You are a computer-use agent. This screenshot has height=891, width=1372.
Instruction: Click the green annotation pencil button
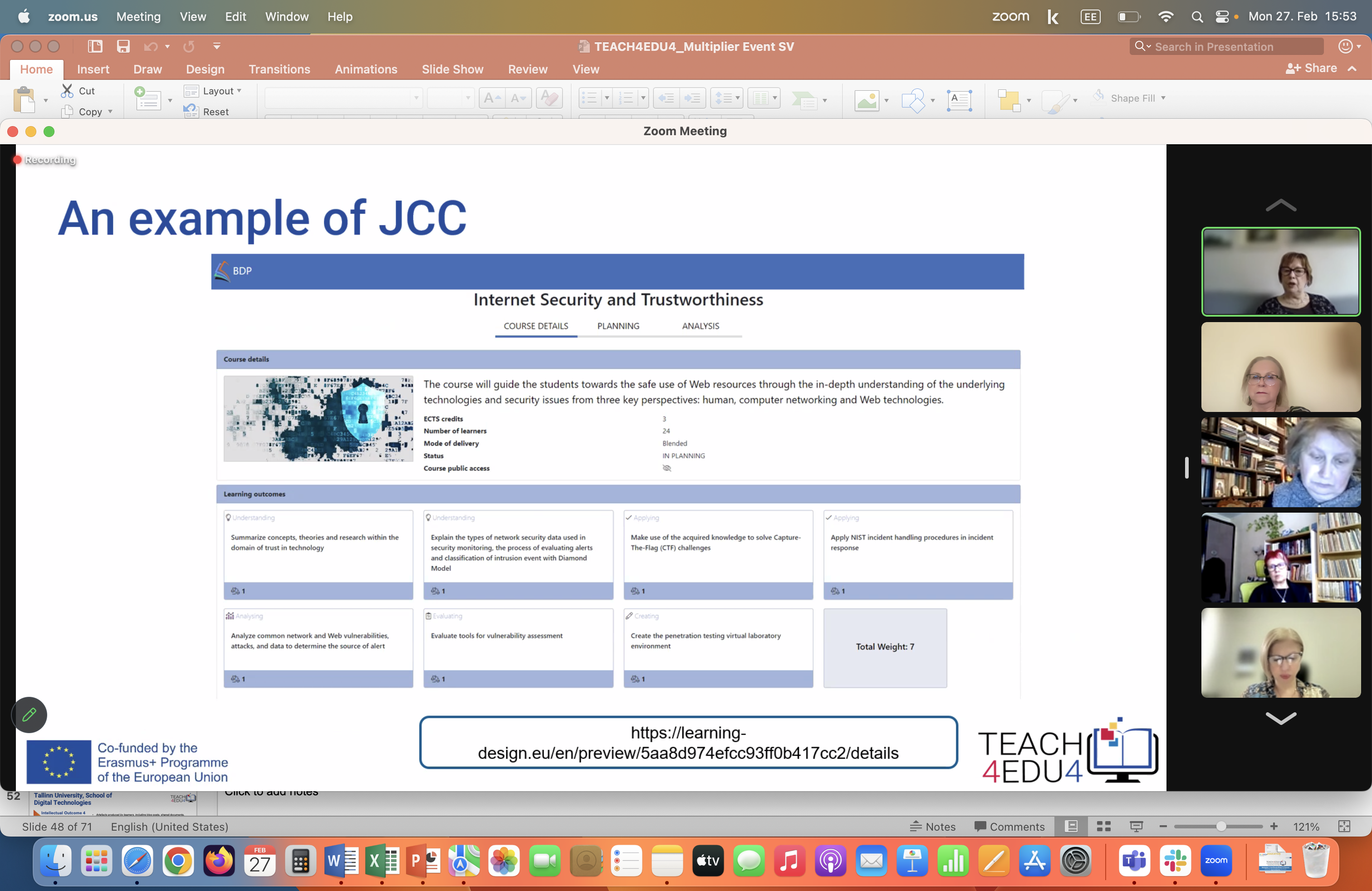tap(29, 715)
